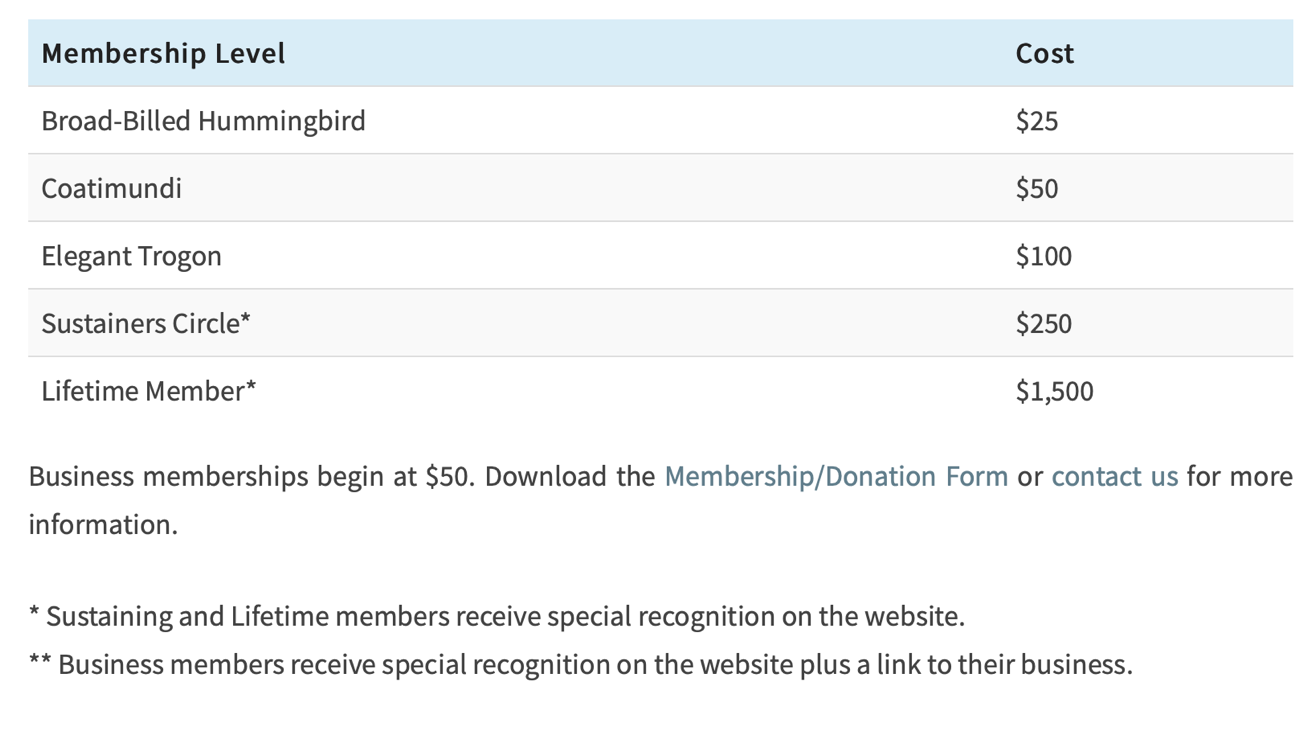Select the Lifetime Member* membership cell
1316x748 pixels.
tap(148, 391)
